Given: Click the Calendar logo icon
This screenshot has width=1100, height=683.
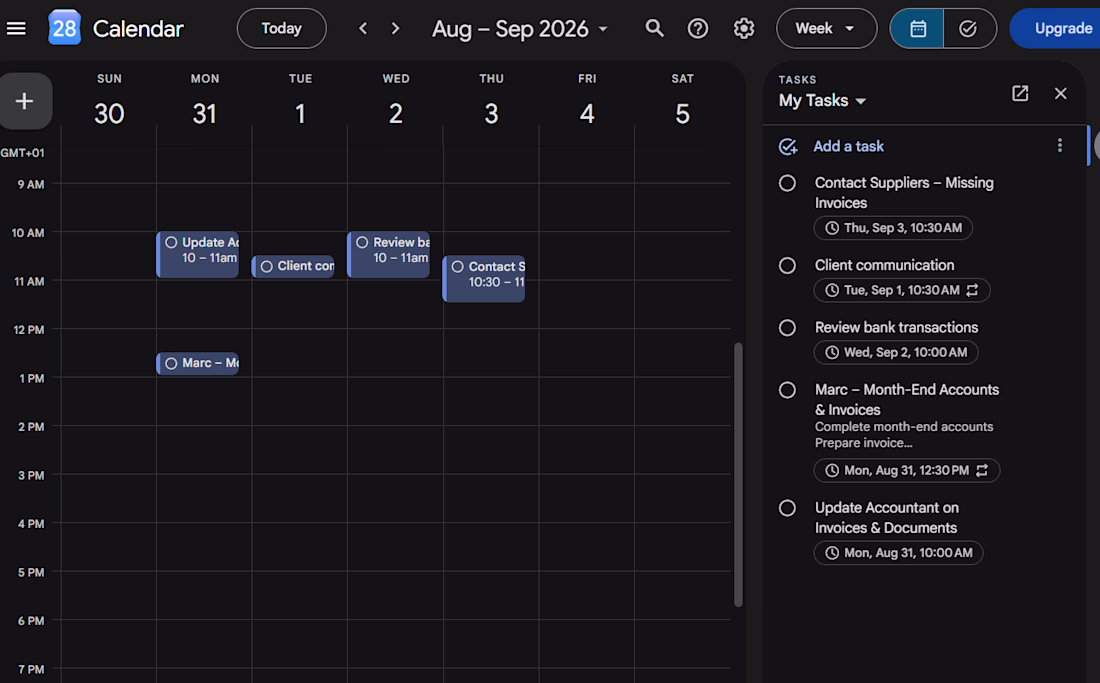Looking at the screenshot, I should (x=64, y=28).
